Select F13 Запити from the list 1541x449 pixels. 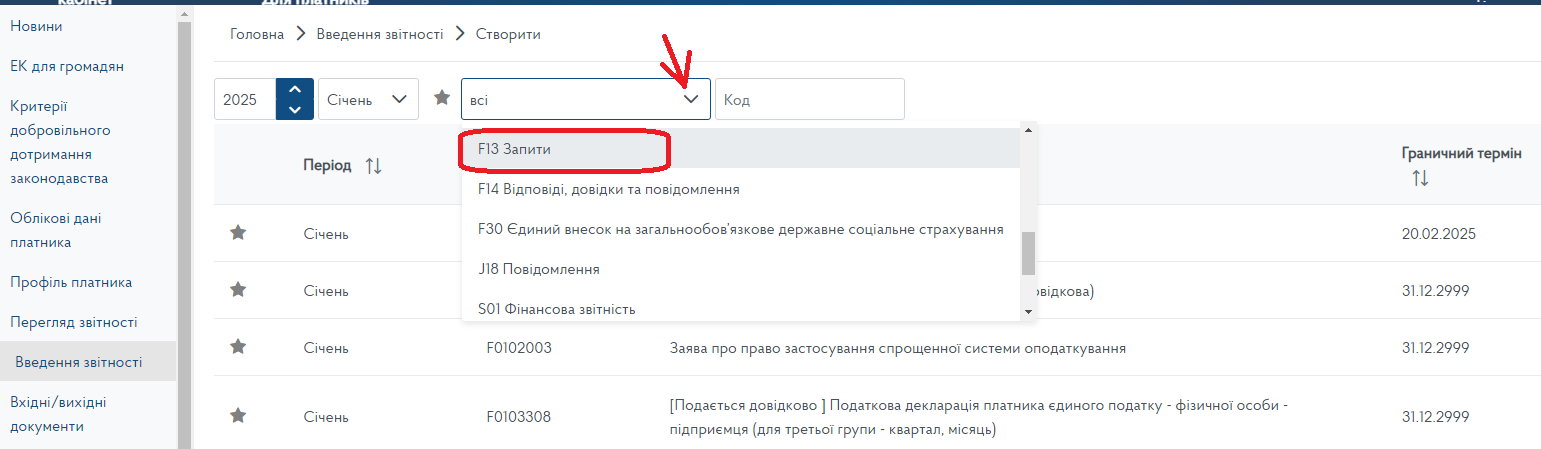(515, 148)
